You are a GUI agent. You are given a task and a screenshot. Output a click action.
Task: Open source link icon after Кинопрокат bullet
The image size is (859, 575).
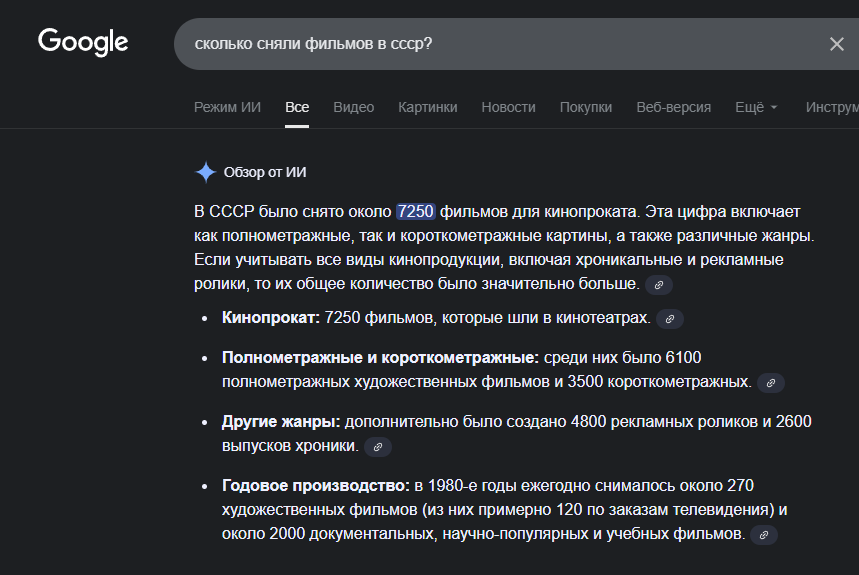click(670, 319)
